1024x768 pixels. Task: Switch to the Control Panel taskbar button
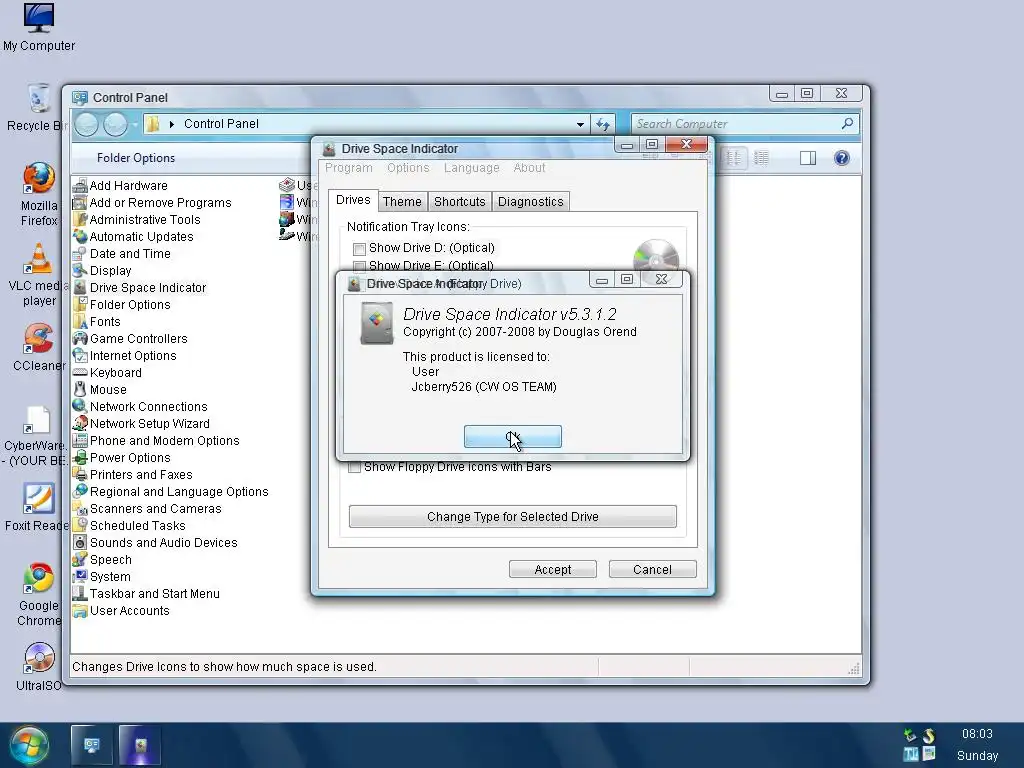pyautogui.click(x=91, y=745)
